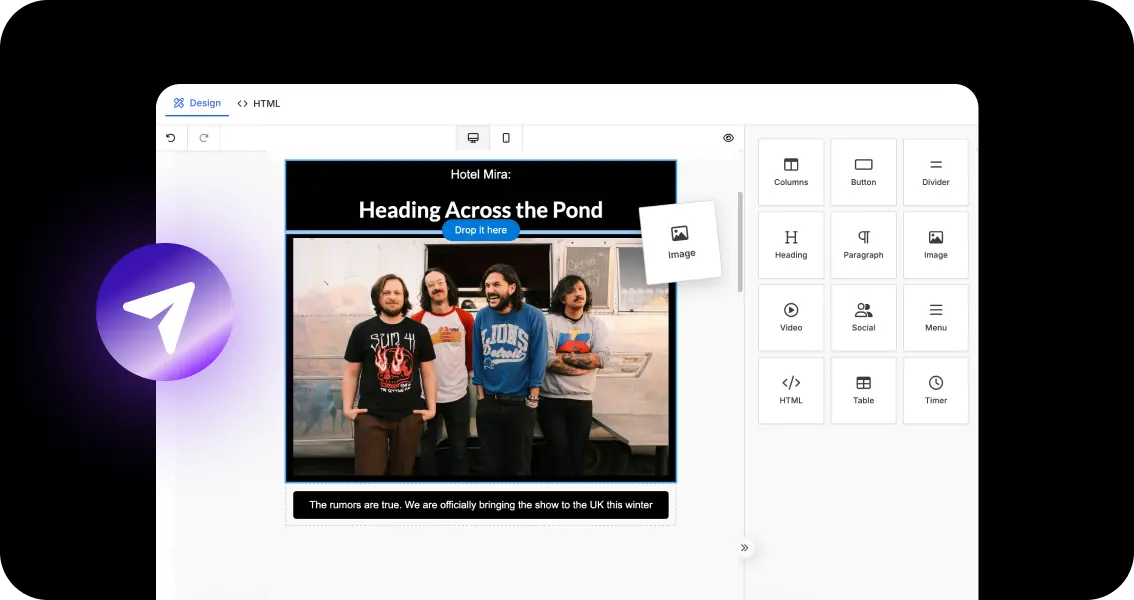The width and height of the screenshot is (1134, 600).
Task: Click the redo arrow button
Action: point(204,138)
